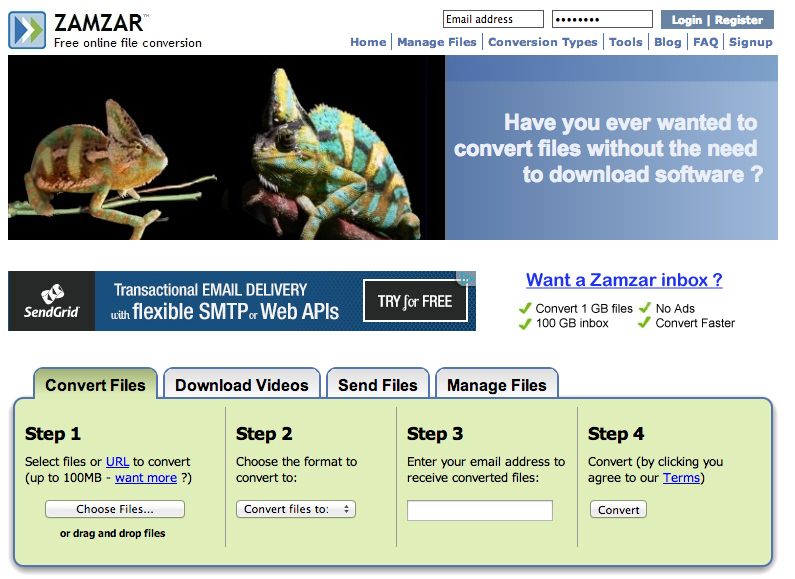Open the Send Files tab
Image resolution: width=795 pixels, height=579 pixels.
(377, 385)
